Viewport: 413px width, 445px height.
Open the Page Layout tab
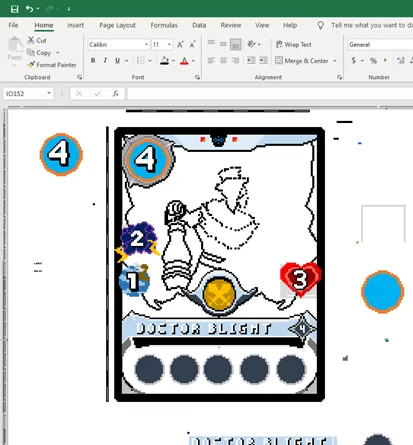pyautogui.click(x=117, y=25)
